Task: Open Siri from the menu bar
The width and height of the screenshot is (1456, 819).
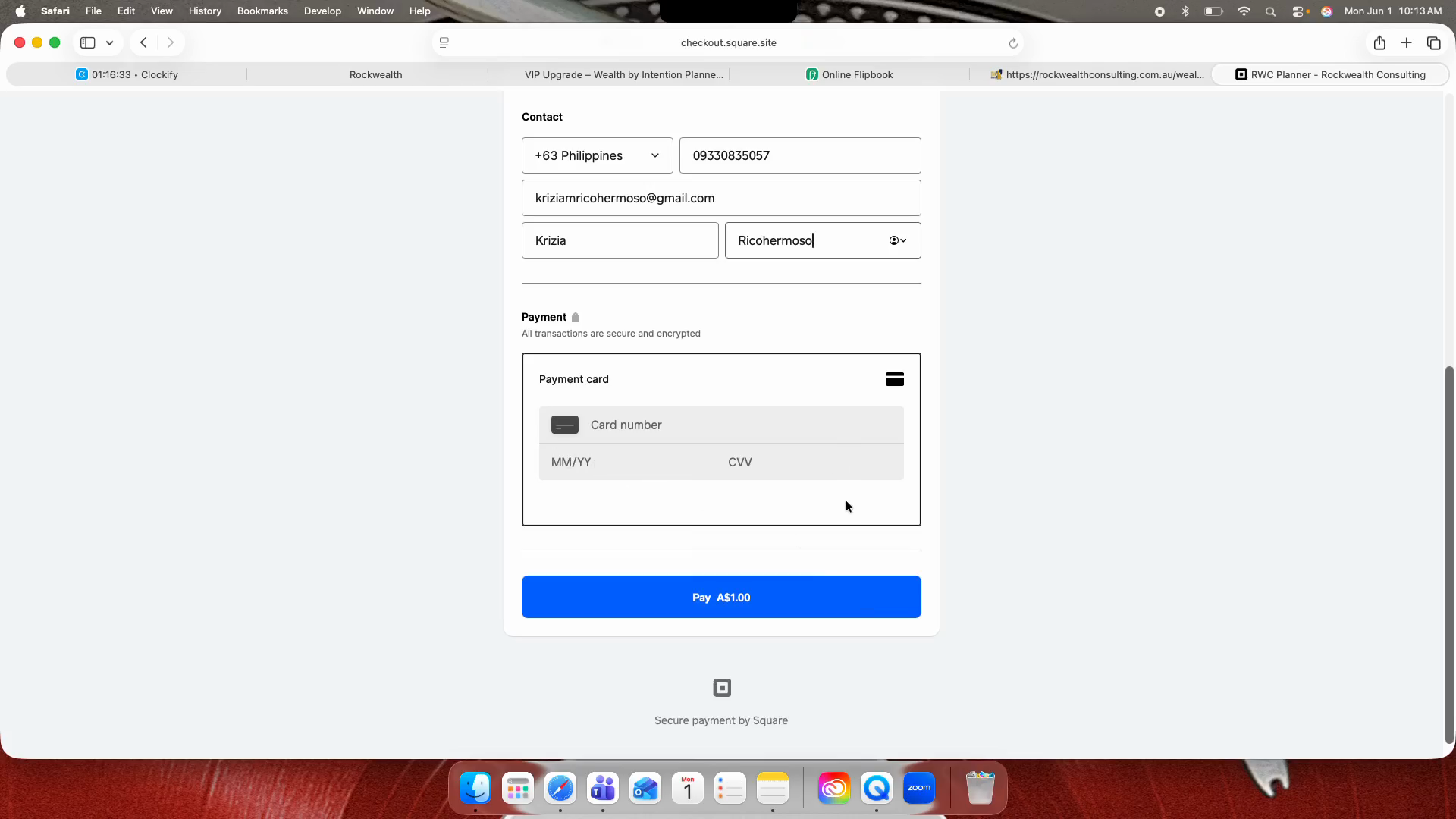Action: [1326, 11]
